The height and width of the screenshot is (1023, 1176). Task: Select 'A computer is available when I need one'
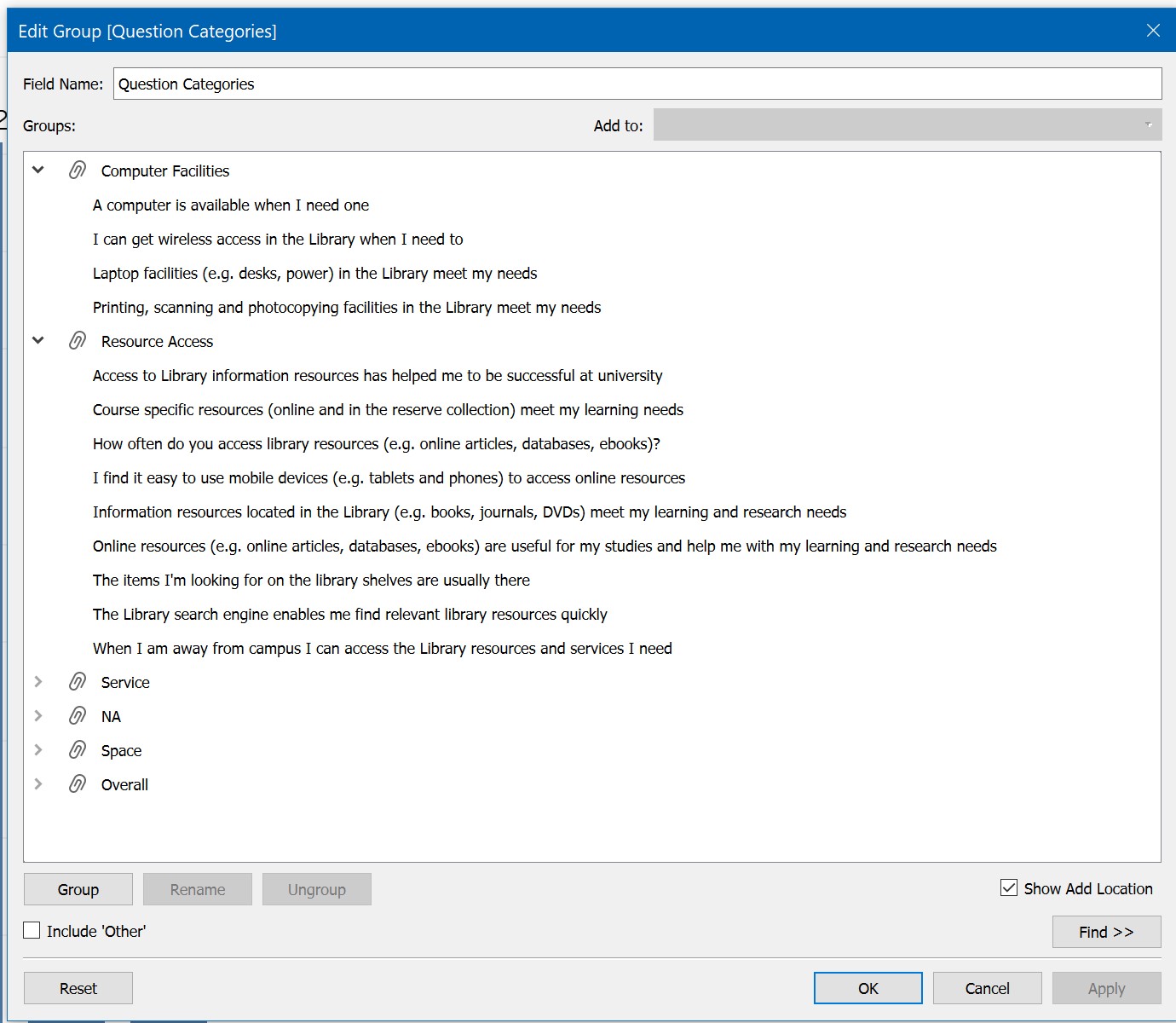pyautogui.click(x=231, y=205)
